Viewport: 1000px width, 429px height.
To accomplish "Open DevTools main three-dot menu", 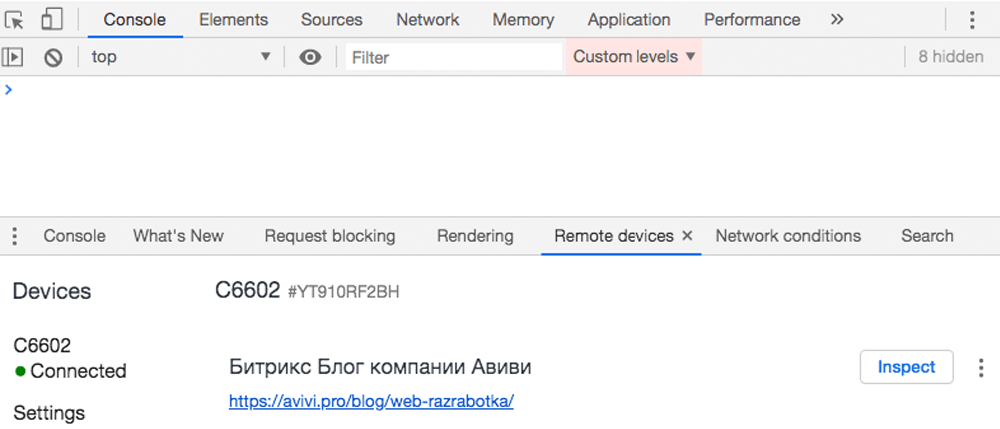I will click(972, 20).
